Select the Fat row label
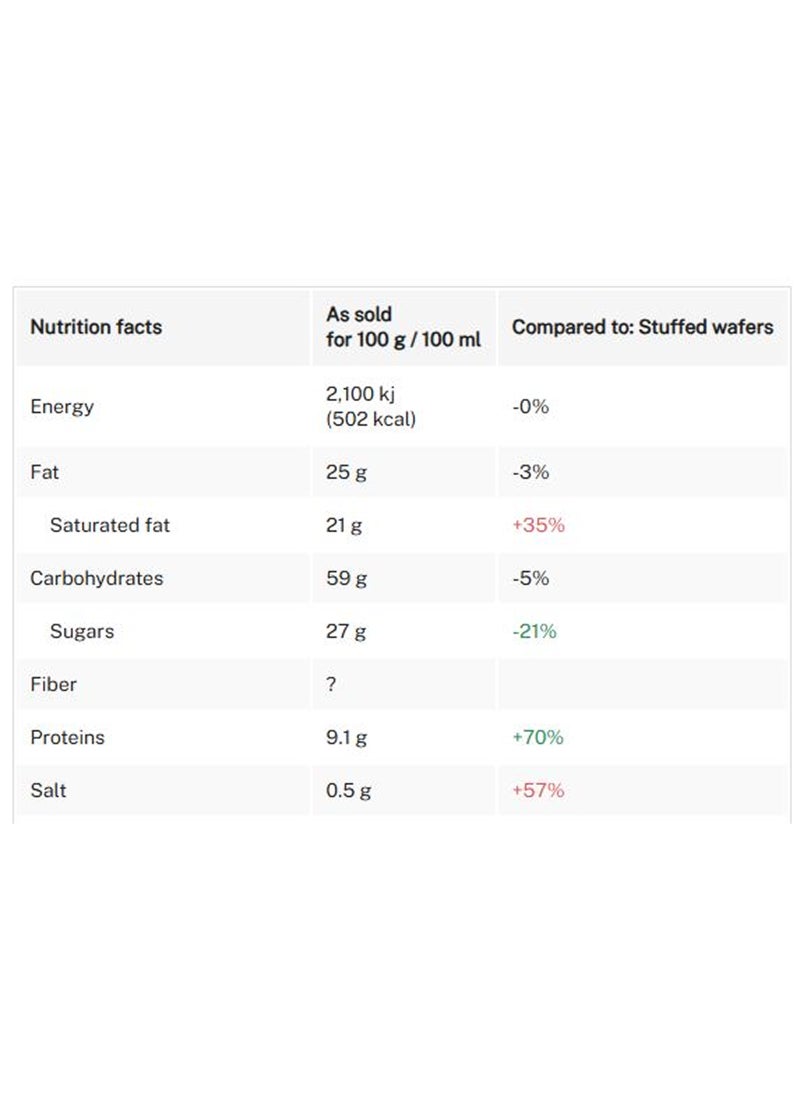Screen dimensions: 800x1100 (45, 472)
